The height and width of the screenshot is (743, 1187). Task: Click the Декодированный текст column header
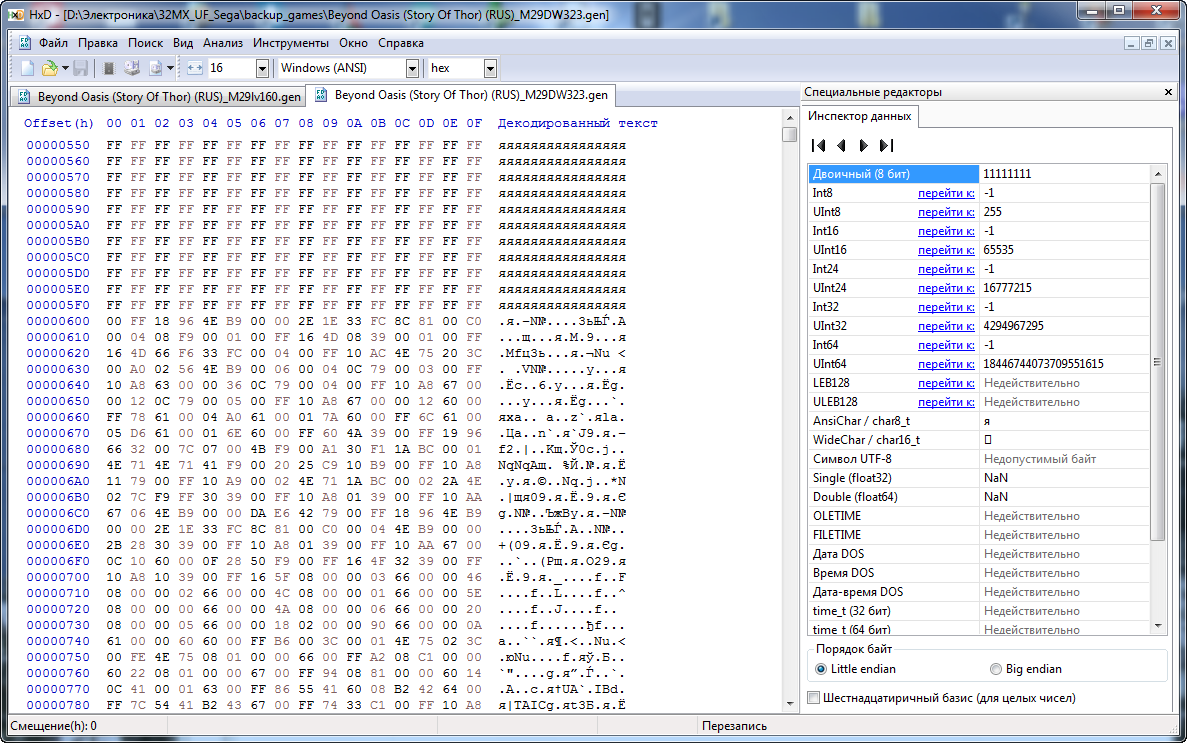tap(578, 123)
